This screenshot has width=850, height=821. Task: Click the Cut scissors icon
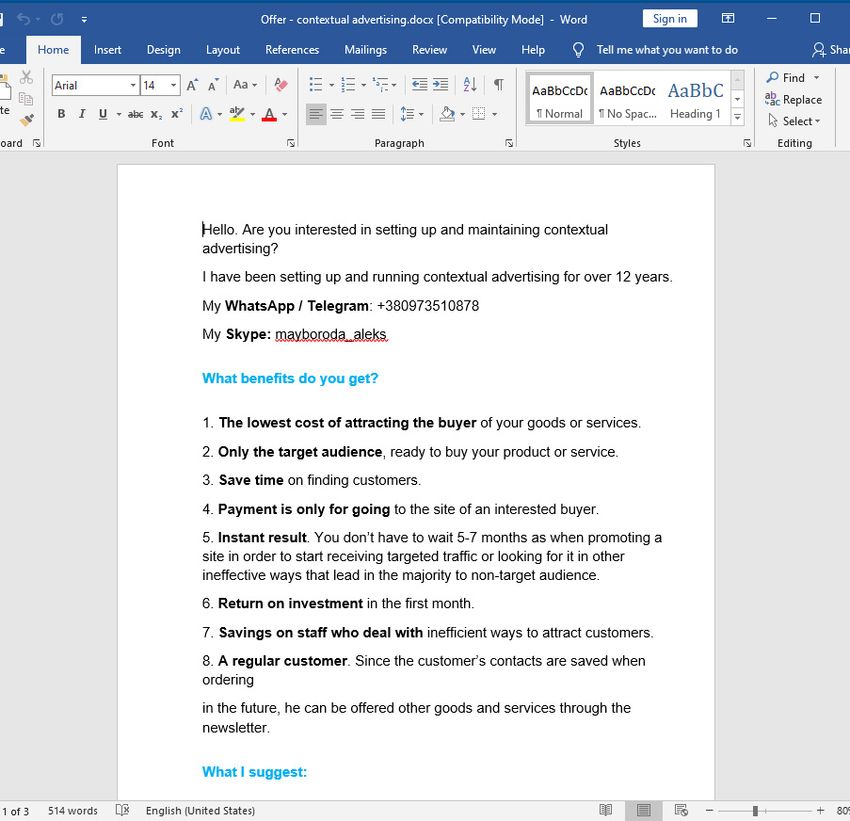26,77
